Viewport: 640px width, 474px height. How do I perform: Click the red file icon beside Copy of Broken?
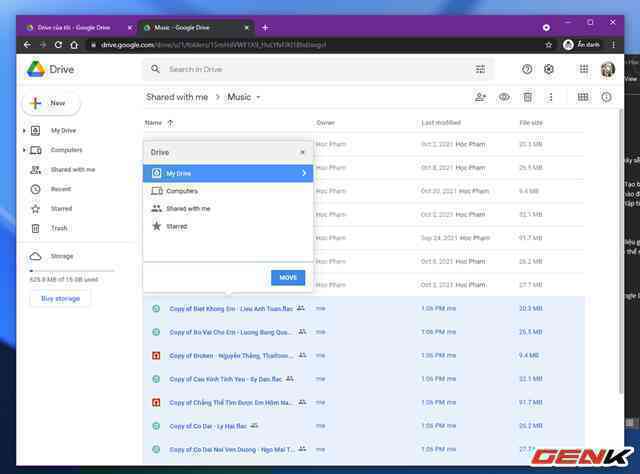point(156,356)
